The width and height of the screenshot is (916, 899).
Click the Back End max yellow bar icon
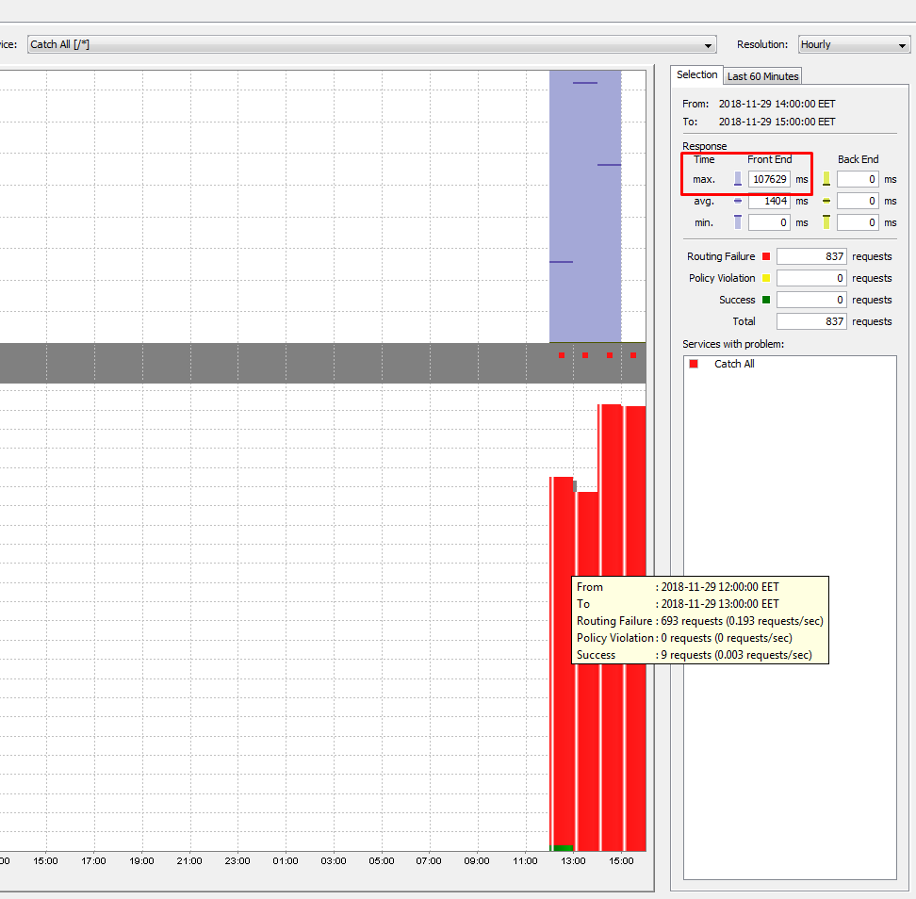click(x=826, y=179)
